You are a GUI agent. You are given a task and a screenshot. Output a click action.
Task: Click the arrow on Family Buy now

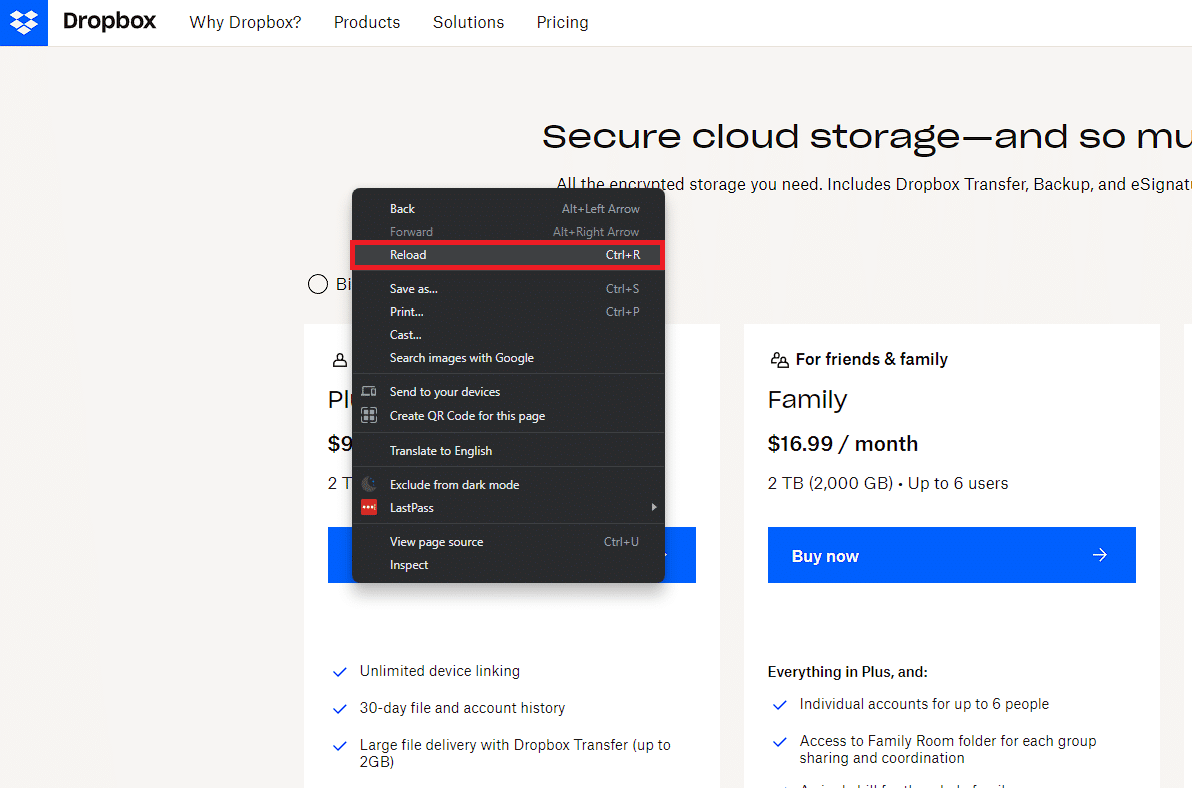click(x=1099, y=555)
